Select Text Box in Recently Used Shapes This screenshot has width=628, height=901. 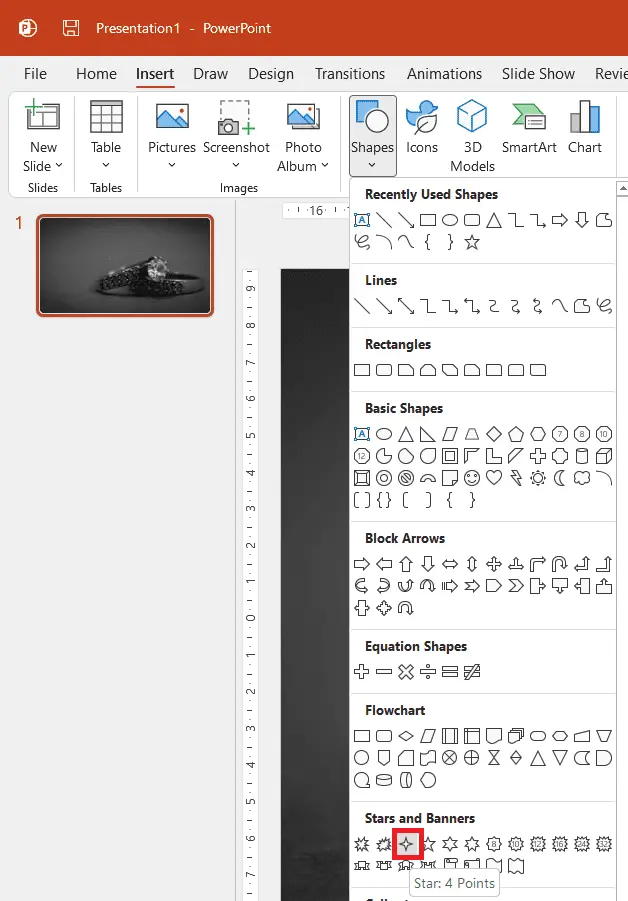pyautogui.click(x=362, y=220)
